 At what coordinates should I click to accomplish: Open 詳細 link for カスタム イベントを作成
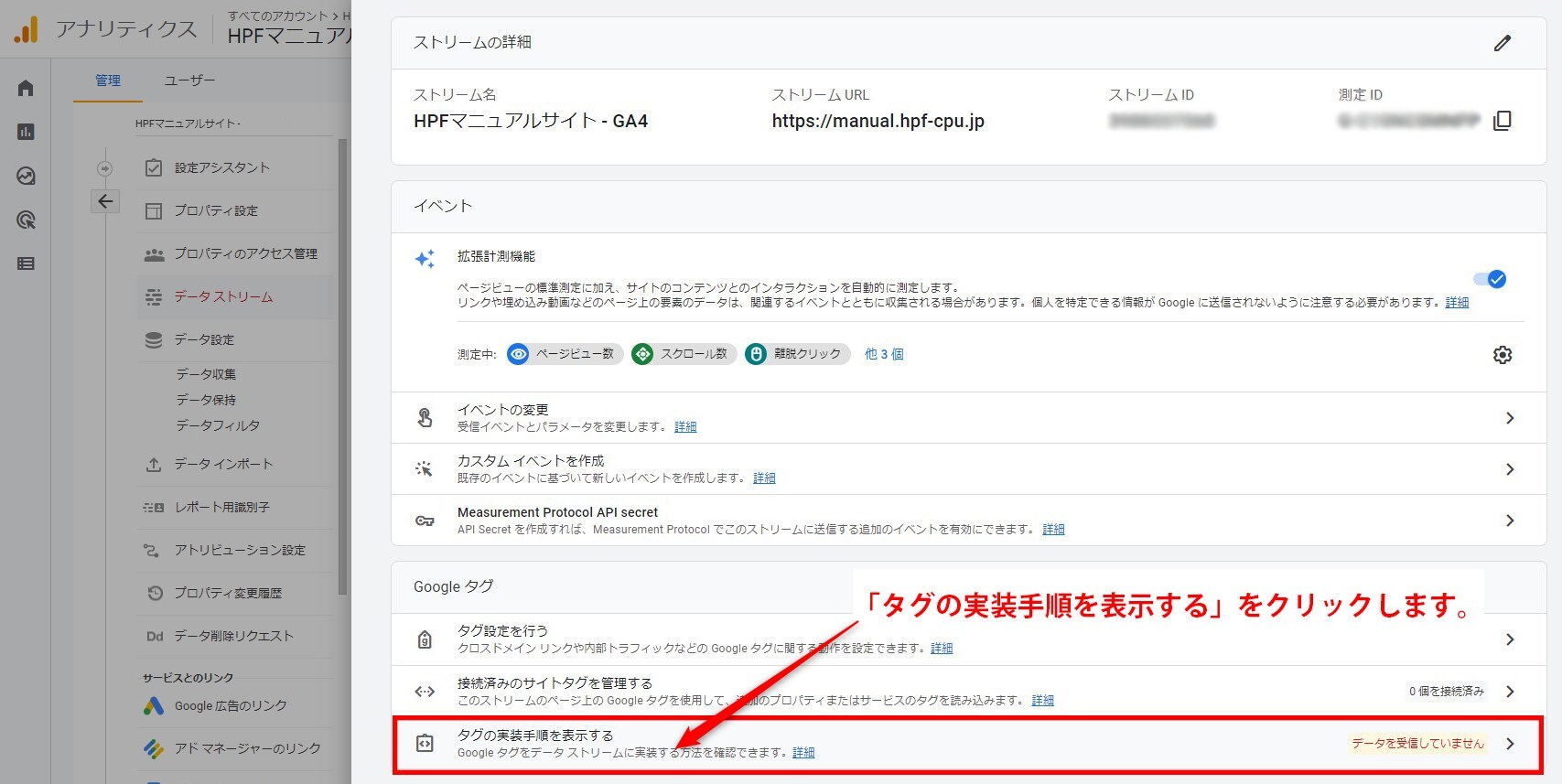coord(764,478)
